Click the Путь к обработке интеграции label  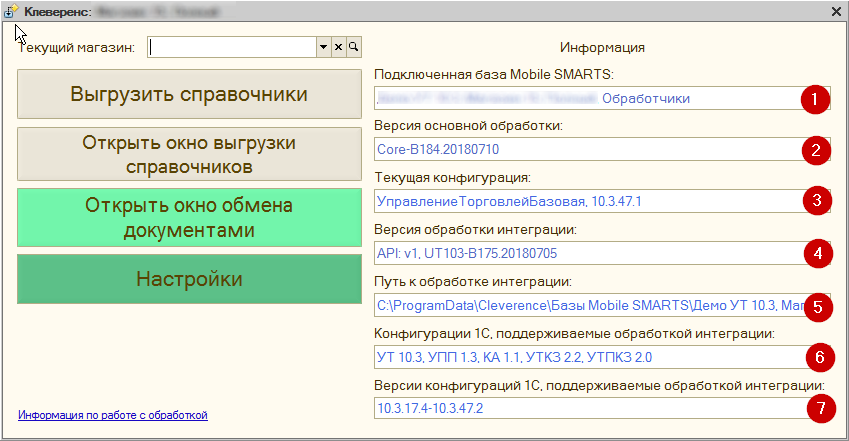[473, 282]
